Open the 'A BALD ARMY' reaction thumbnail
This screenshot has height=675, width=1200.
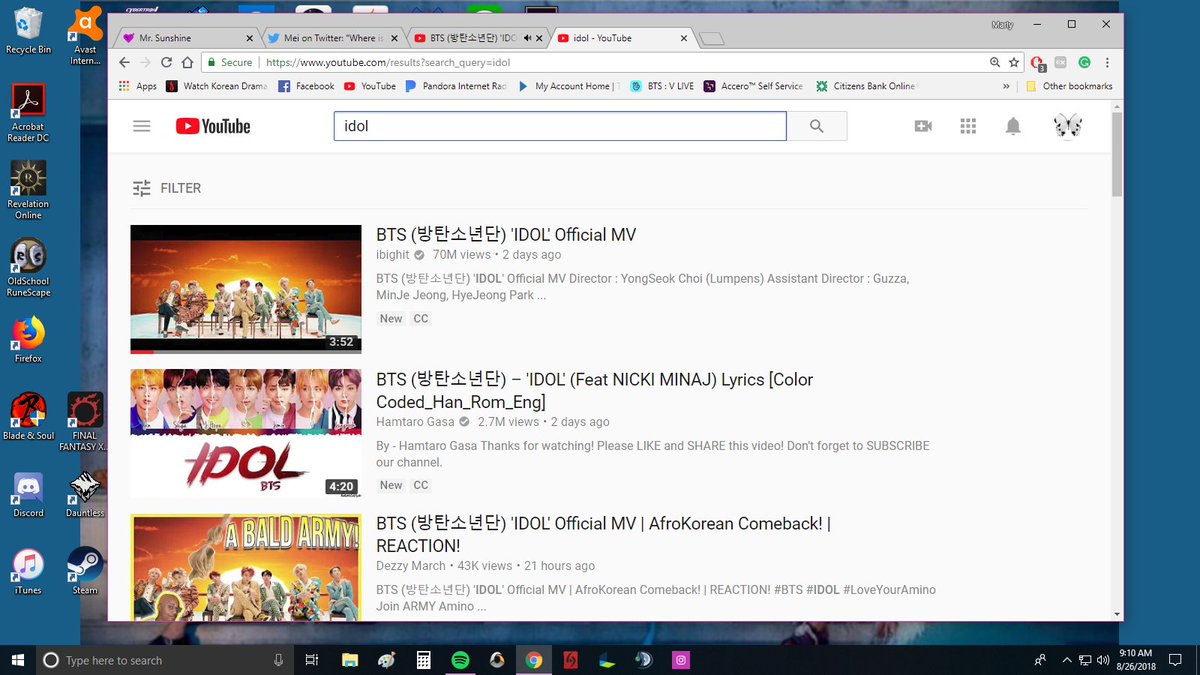tap(246, 567)
